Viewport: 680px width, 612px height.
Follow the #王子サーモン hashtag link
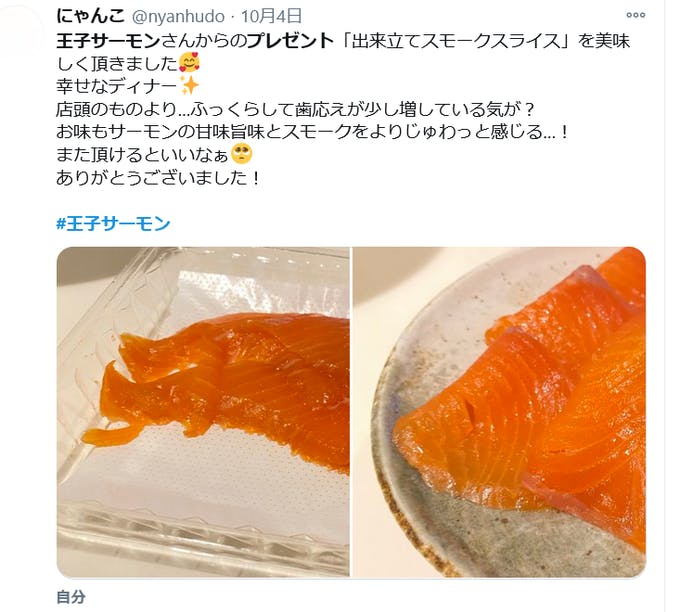point(113,224)
